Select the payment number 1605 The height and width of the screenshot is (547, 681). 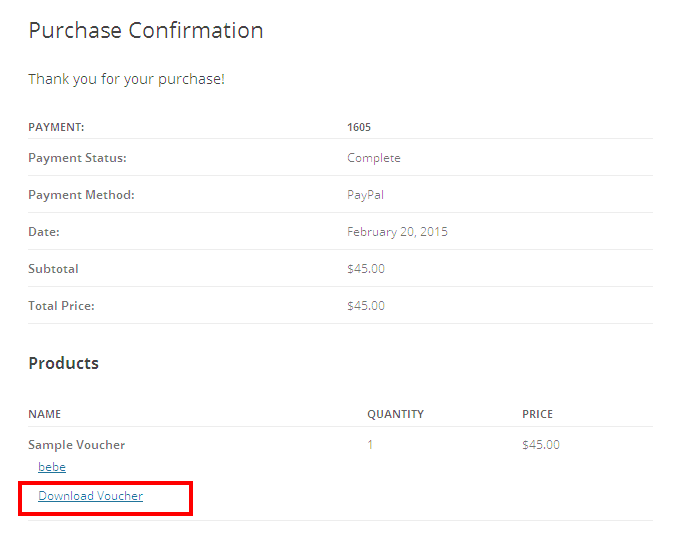coord(359,127)
